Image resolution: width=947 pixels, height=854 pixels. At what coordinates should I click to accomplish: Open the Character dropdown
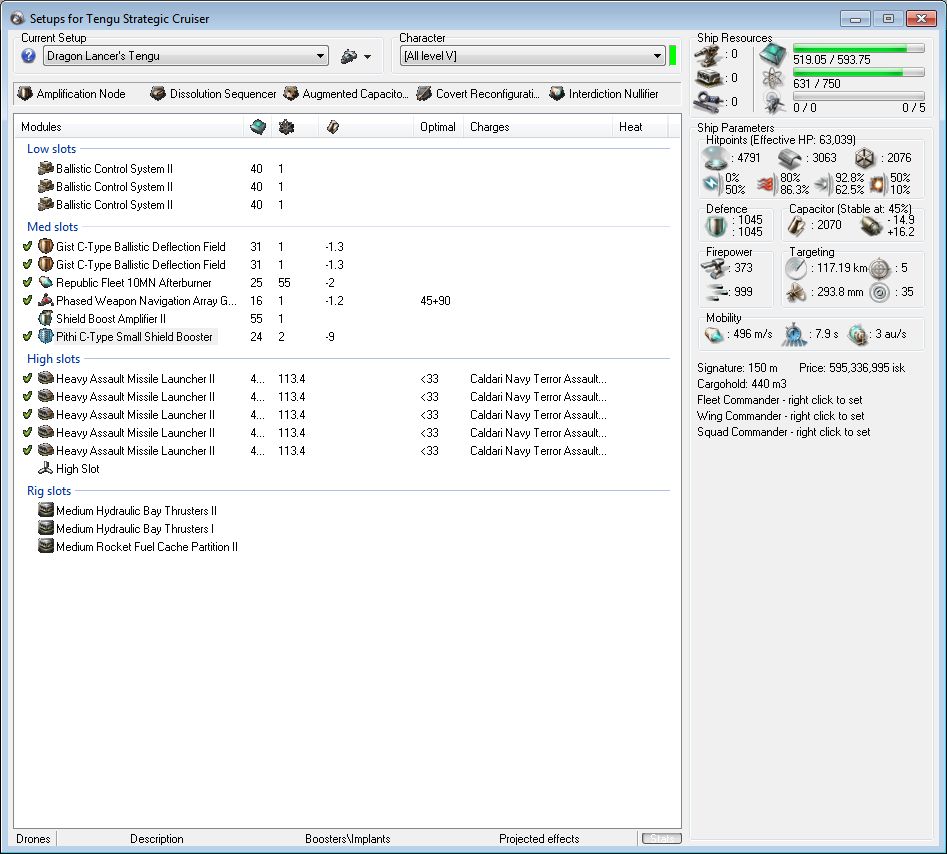point(533,56)
